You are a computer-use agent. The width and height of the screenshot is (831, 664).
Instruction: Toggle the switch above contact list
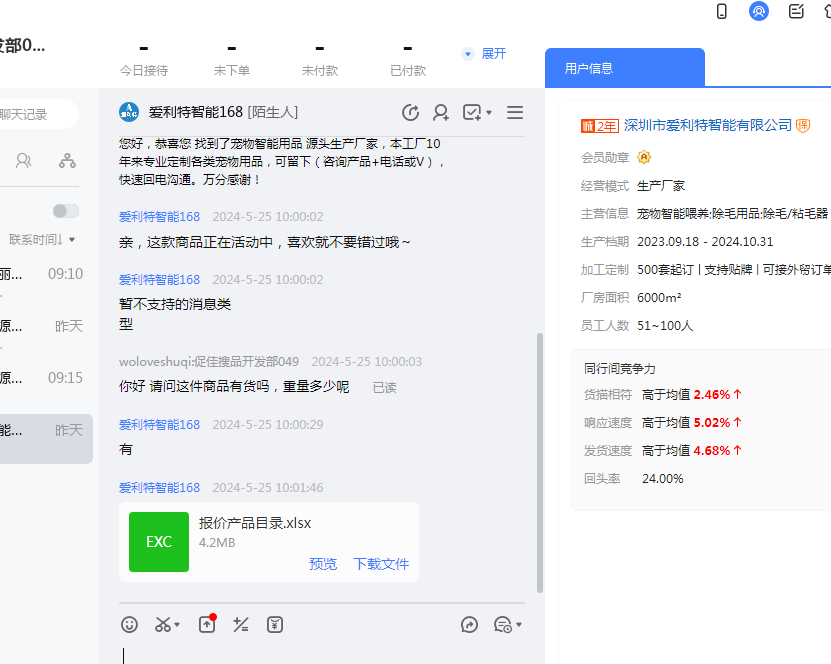[x=66, y=211]
